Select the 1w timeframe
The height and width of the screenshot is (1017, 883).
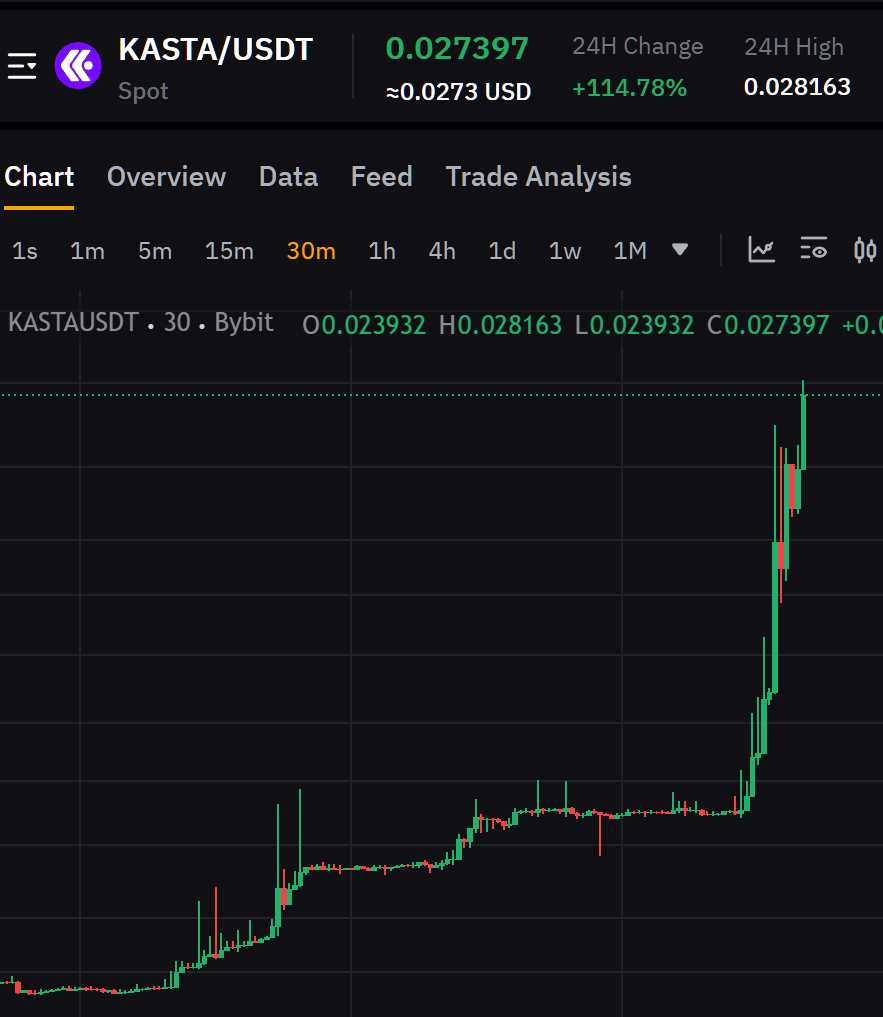[x=565, y=251]
